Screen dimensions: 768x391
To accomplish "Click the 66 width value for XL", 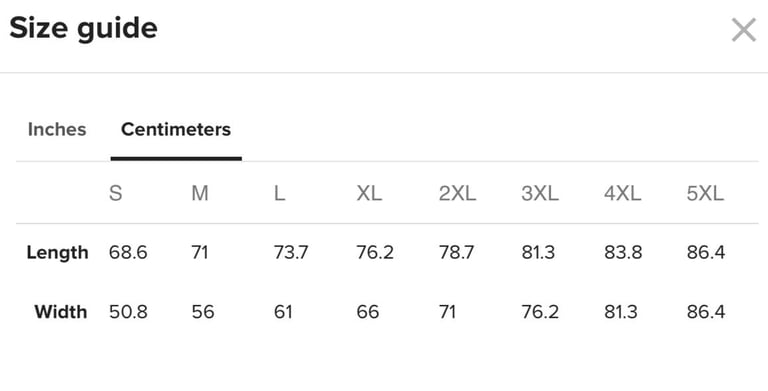I will 368,312.
